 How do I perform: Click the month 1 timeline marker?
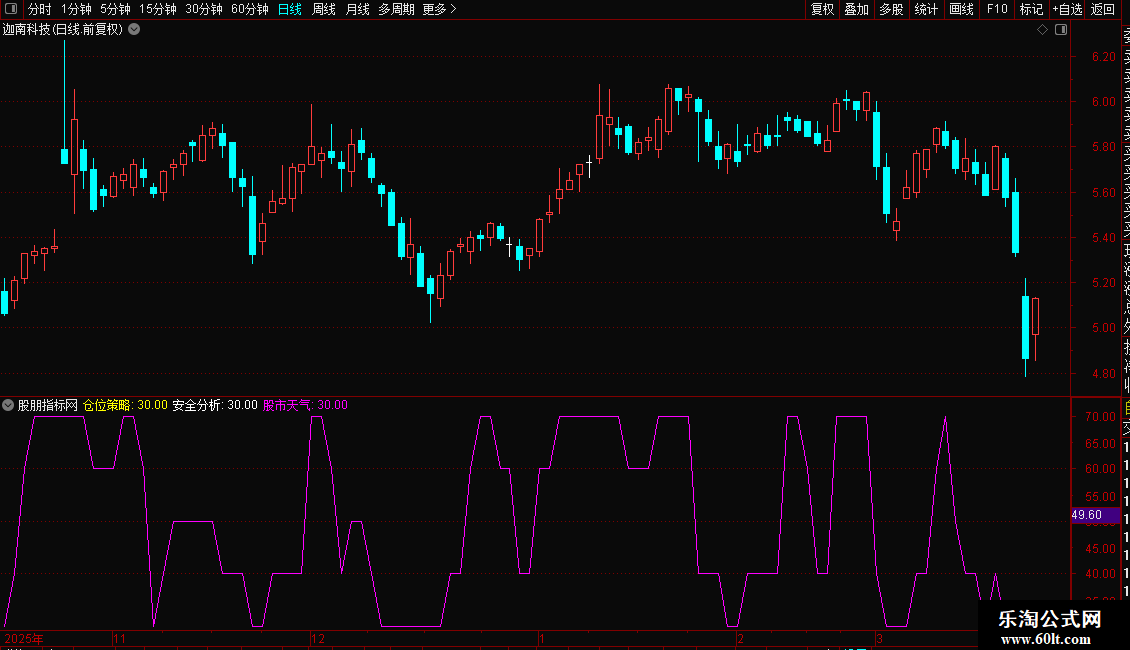click(541, 638)
